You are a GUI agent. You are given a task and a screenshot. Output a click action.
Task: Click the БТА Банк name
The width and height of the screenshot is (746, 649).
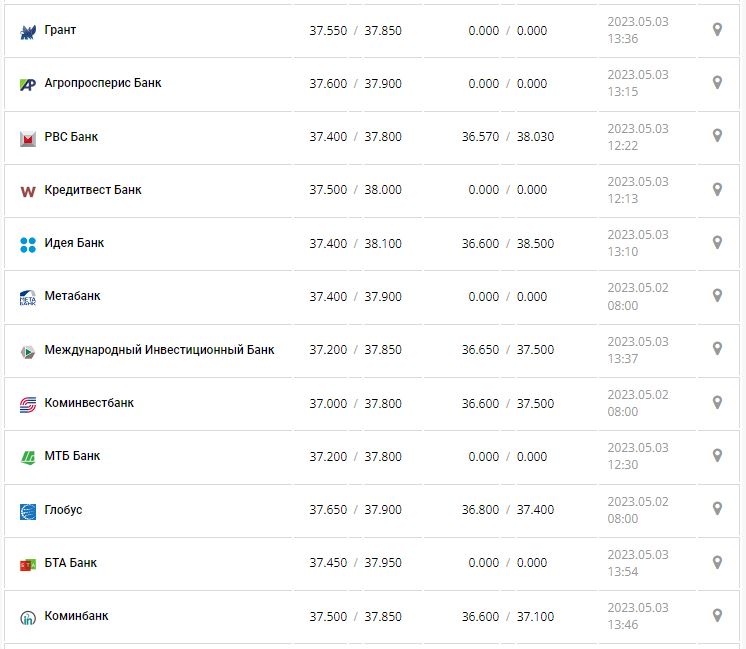coord(71,563)
